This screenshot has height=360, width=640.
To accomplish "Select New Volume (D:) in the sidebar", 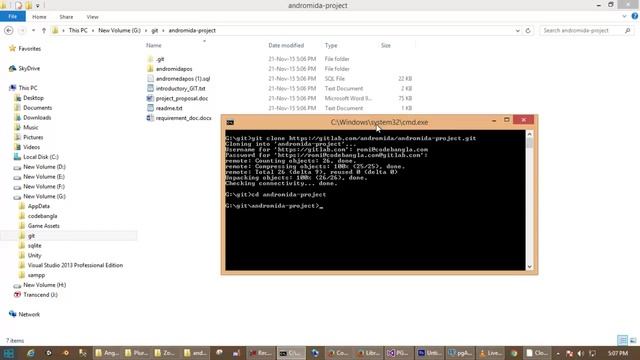I will 44,167.
